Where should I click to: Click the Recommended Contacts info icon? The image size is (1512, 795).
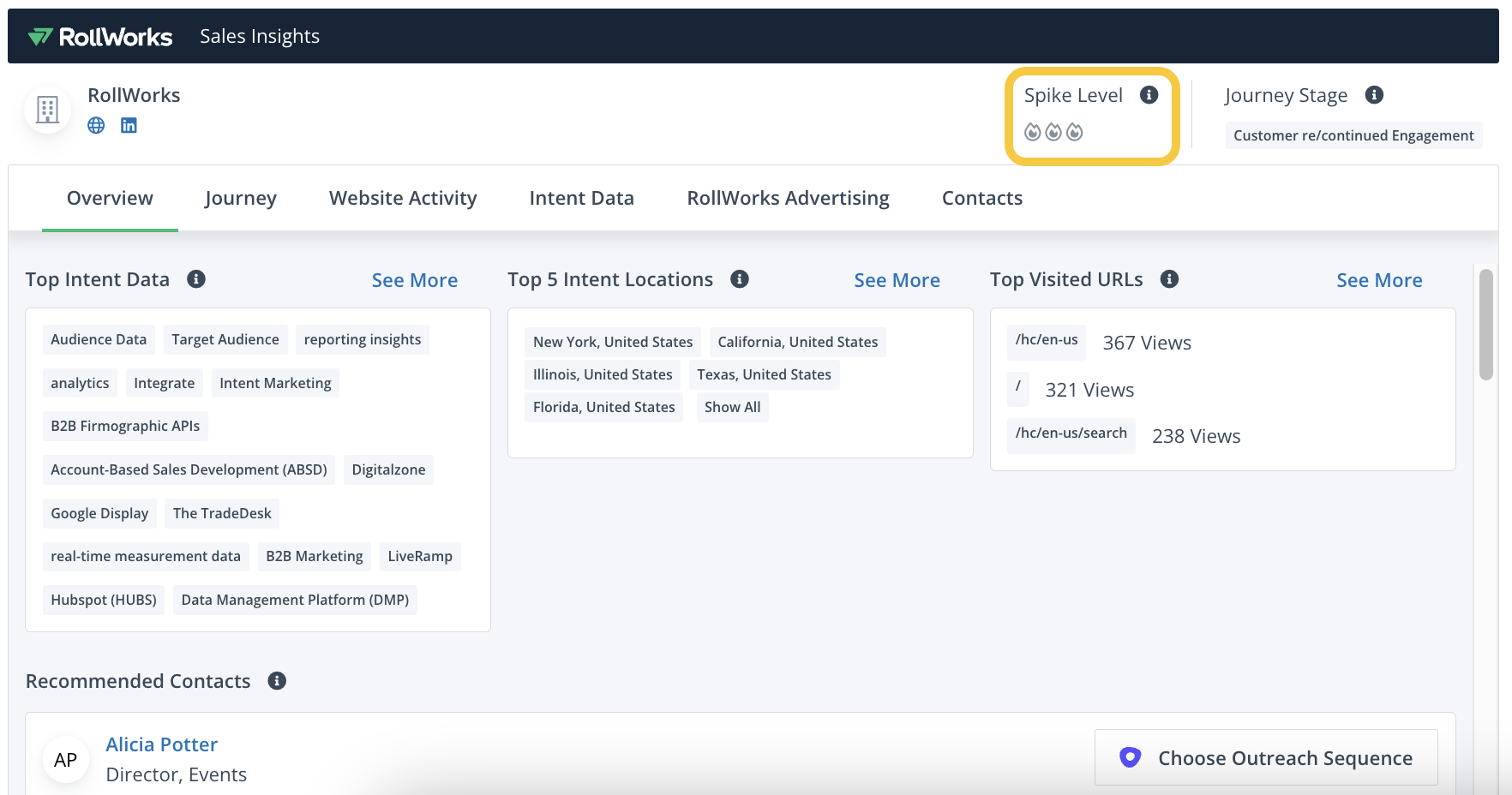click(x=277, y=681)
